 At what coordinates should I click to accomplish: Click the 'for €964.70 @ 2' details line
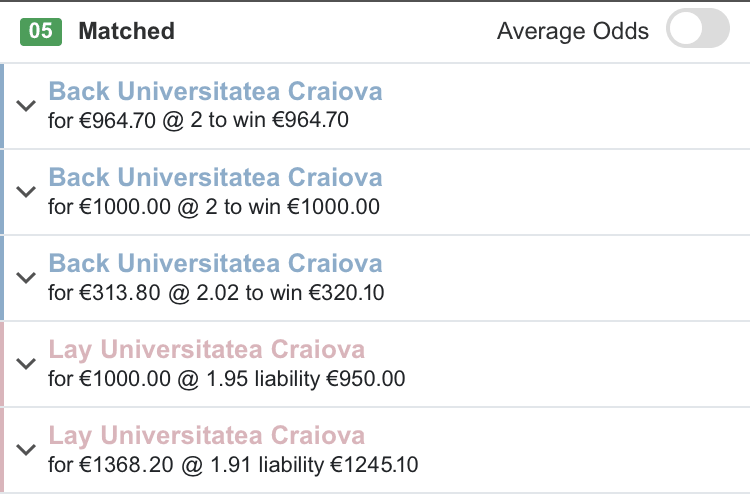(x=198, y=122)
